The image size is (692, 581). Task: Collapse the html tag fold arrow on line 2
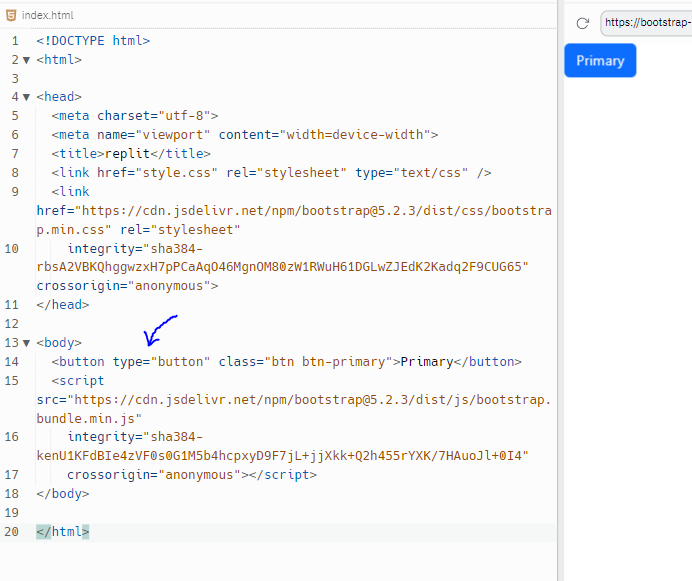coord(26,60)
